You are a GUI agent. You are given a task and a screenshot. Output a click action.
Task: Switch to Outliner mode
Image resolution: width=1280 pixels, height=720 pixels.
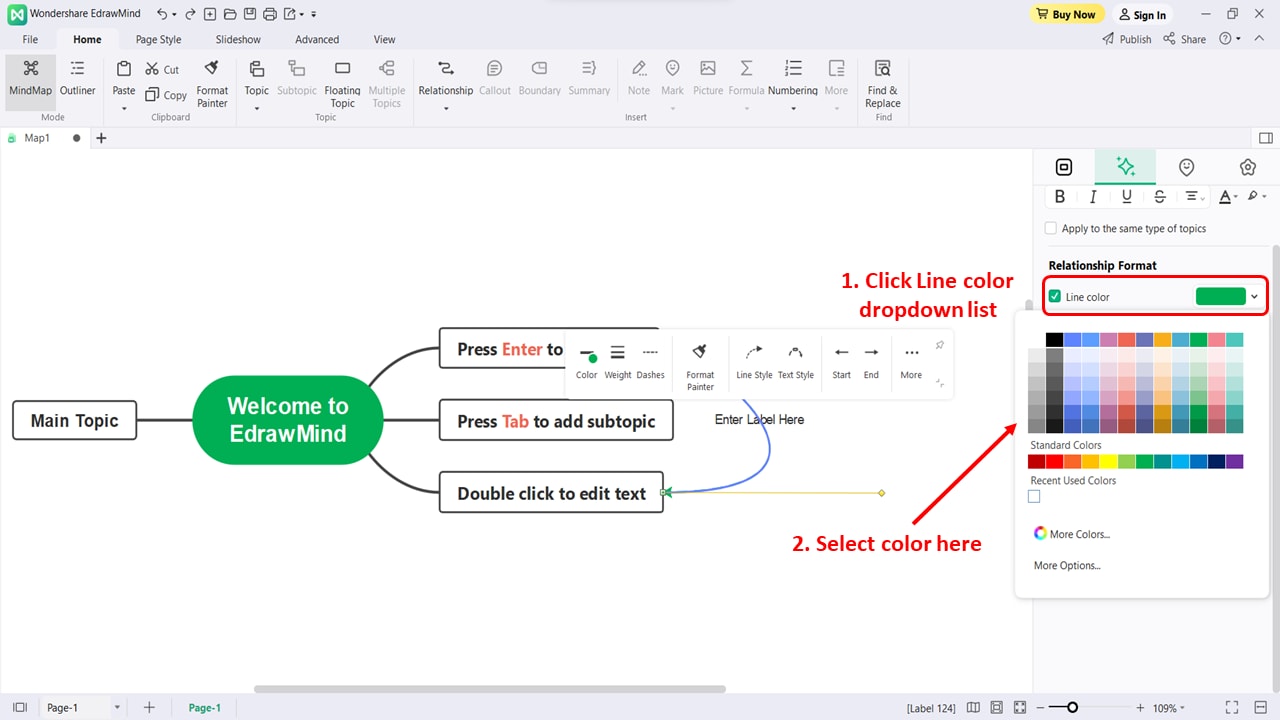77,78
